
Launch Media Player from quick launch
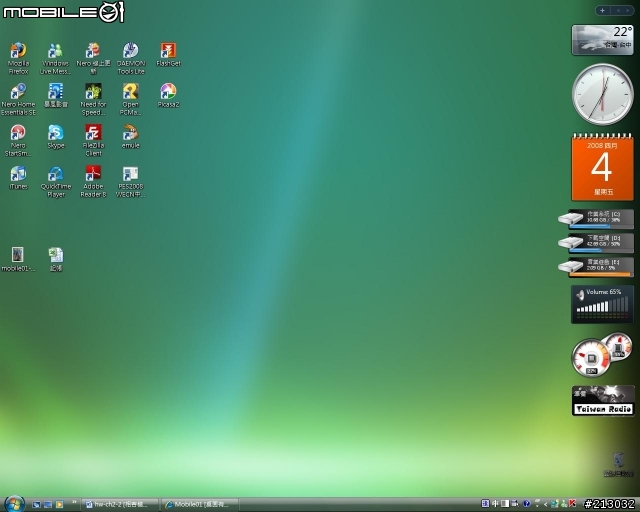point(59,505)
